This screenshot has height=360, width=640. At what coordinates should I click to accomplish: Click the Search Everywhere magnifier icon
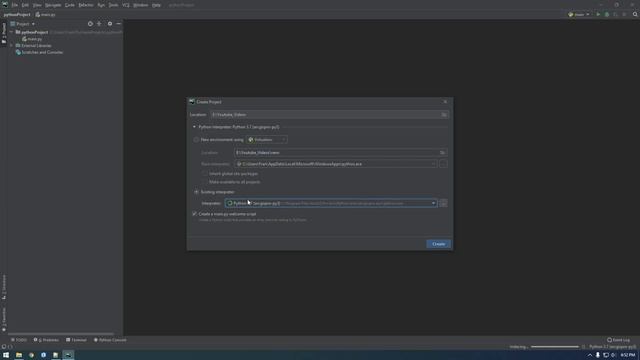(x=635, y=14)
